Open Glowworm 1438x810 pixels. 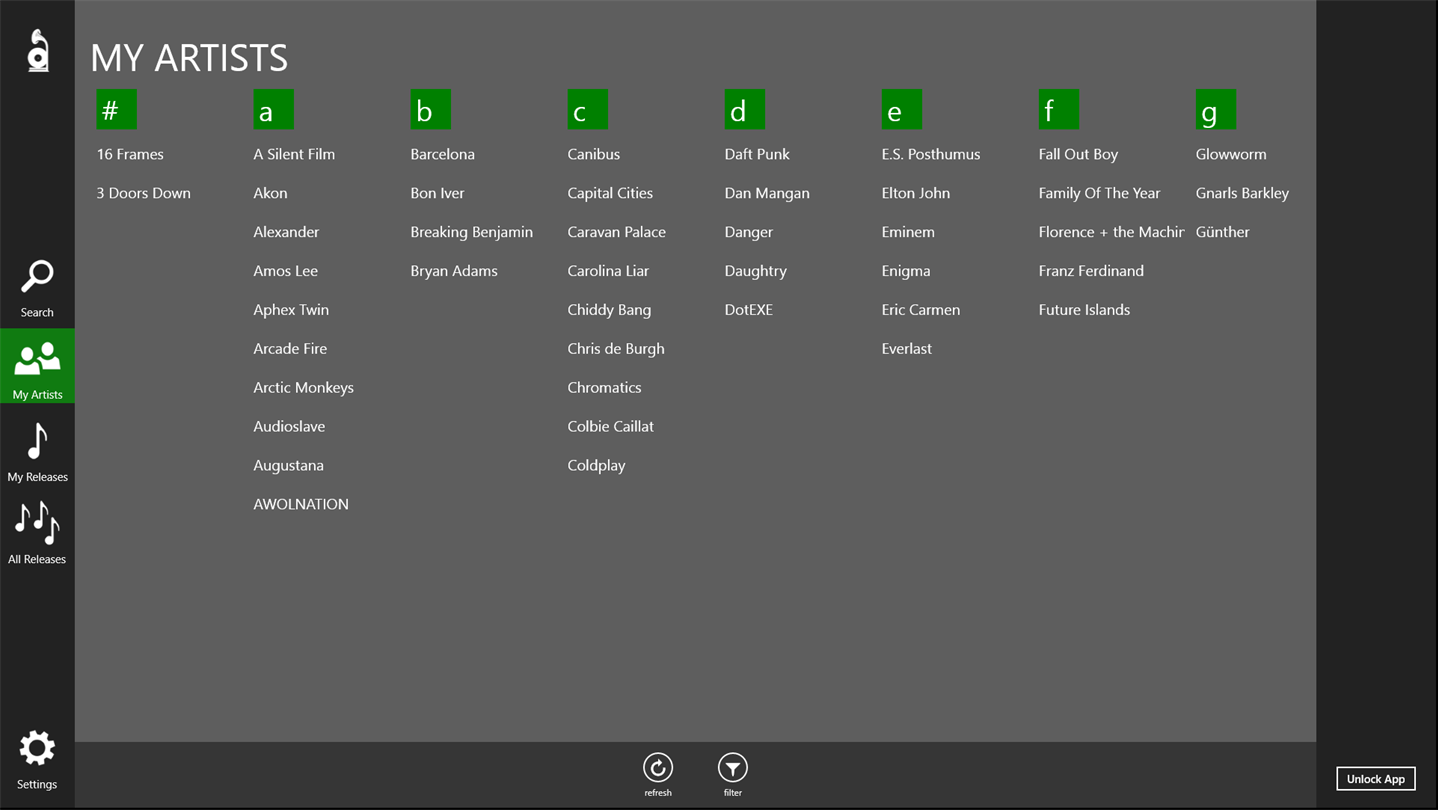click(x=1231, y=154)
